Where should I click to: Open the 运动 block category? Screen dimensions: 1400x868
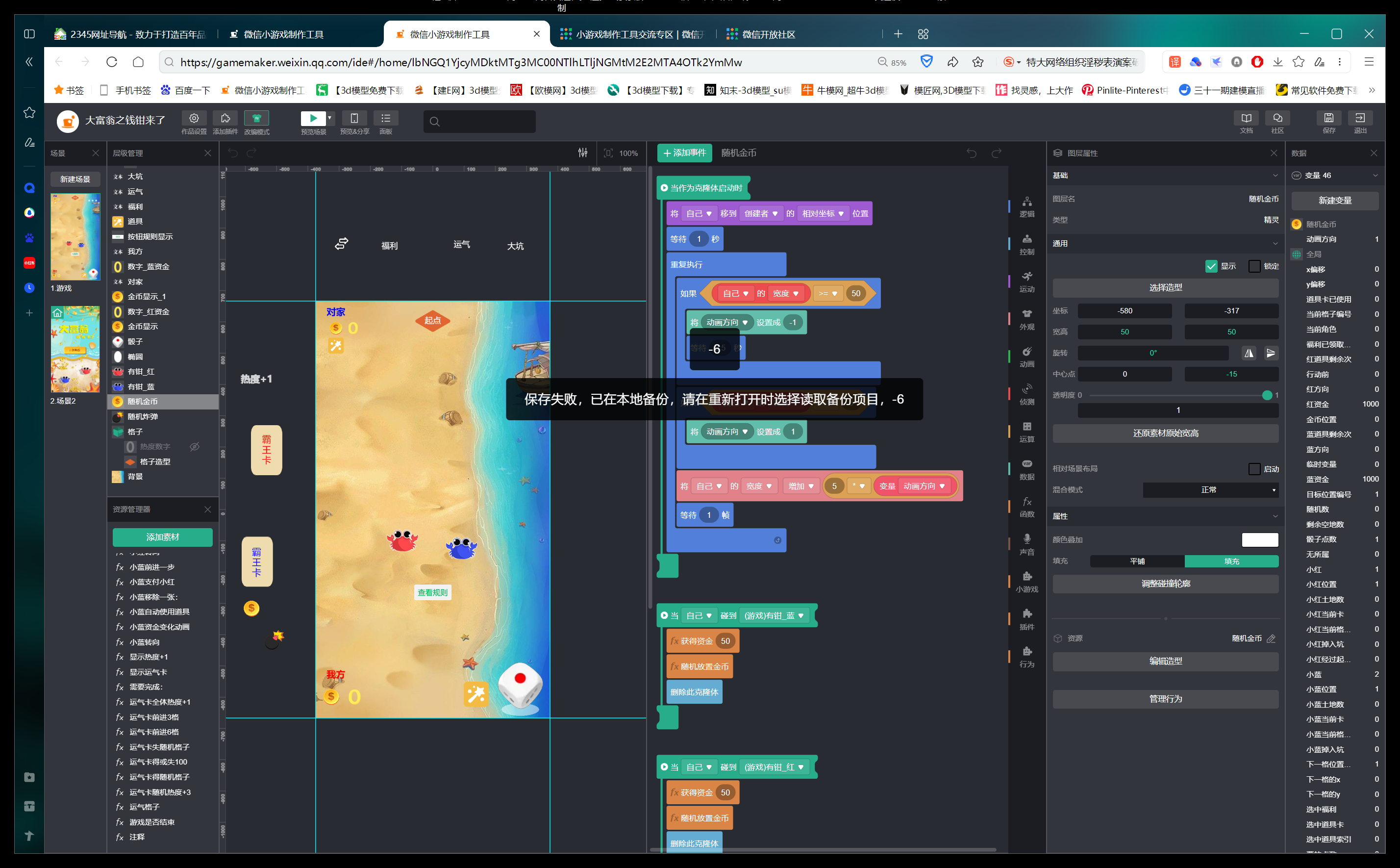coord(1026,281)
